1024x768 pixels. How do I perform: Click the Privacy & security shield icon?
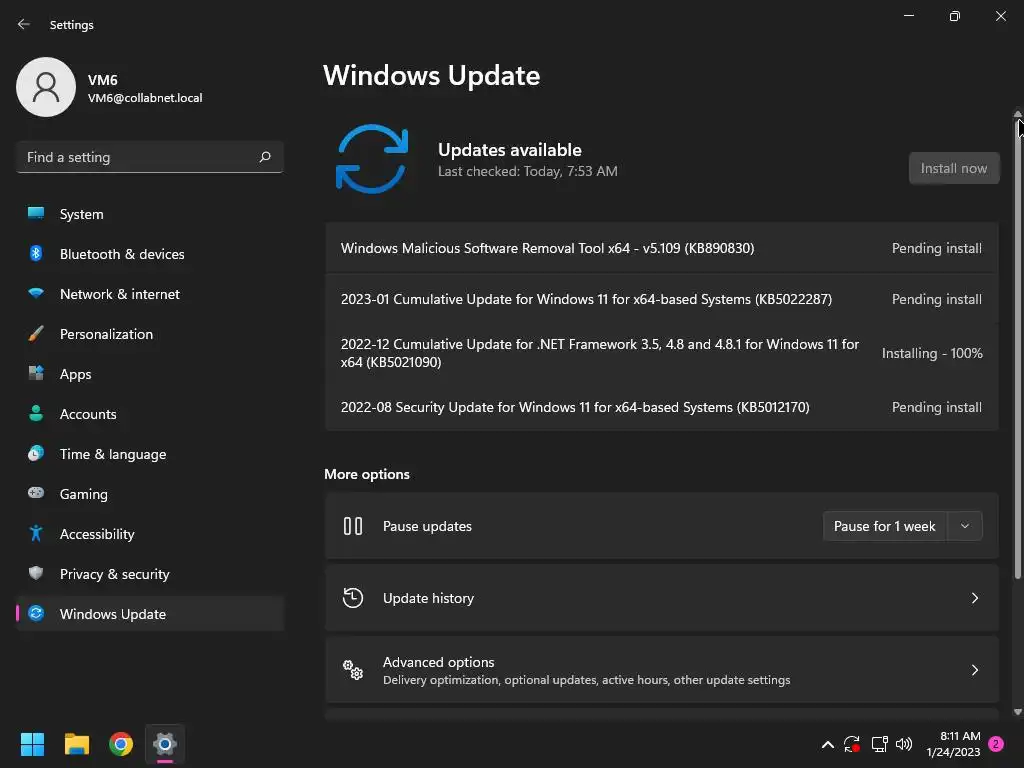[36, 573]
